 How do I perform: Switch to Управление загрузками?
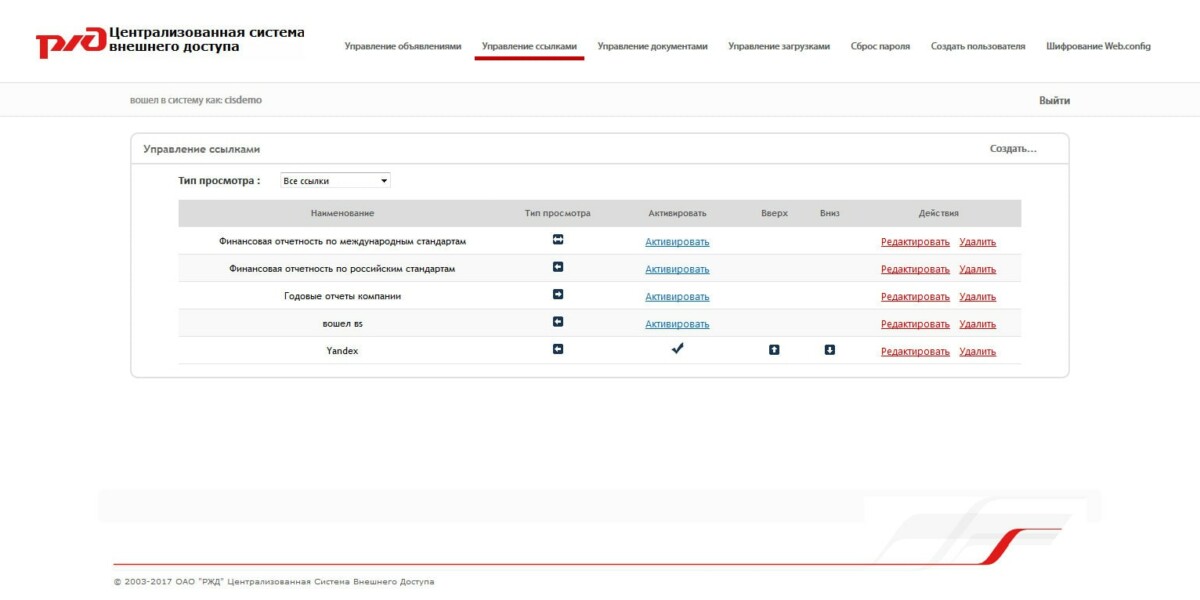(780, 46)
